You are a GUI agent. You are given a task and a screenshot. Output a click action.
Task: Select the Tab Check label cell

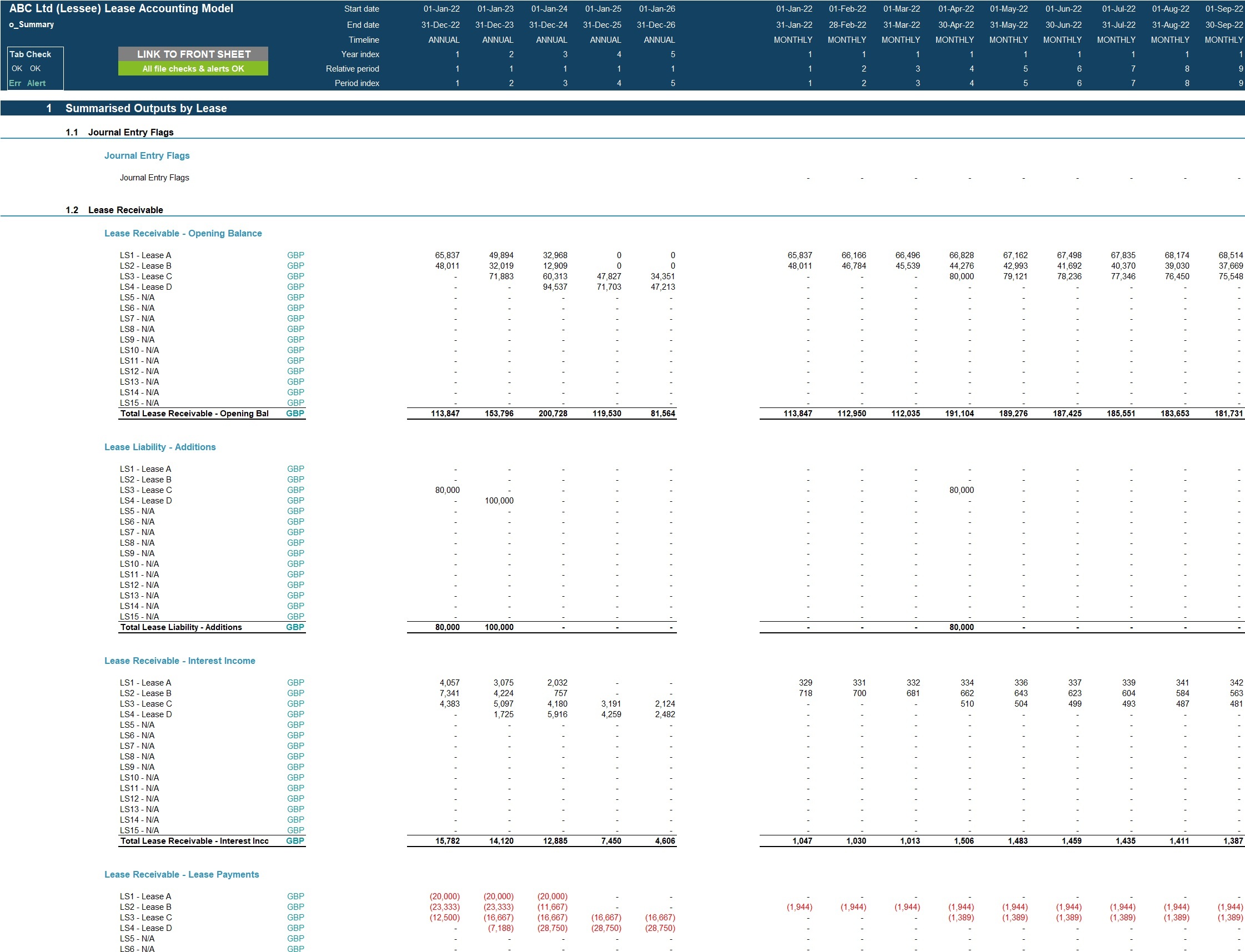pyautogui.click(x=31, y=54)
